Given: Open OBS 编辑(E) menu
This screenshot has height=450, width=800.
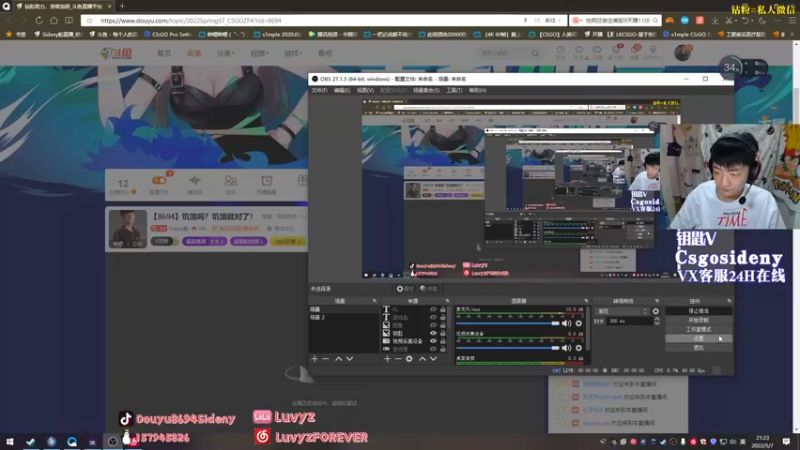Looking at the screenshot, I should 342,90.
